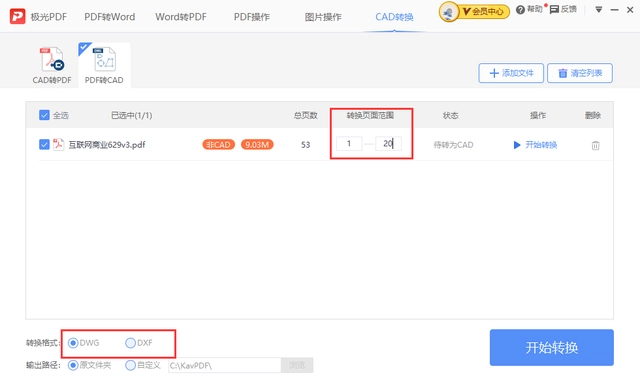Toggle checkbox for 互联网商业629v3.pdf
Viewport: 640px width, 392px height.
pyautogui.click(x=44, y=145)
